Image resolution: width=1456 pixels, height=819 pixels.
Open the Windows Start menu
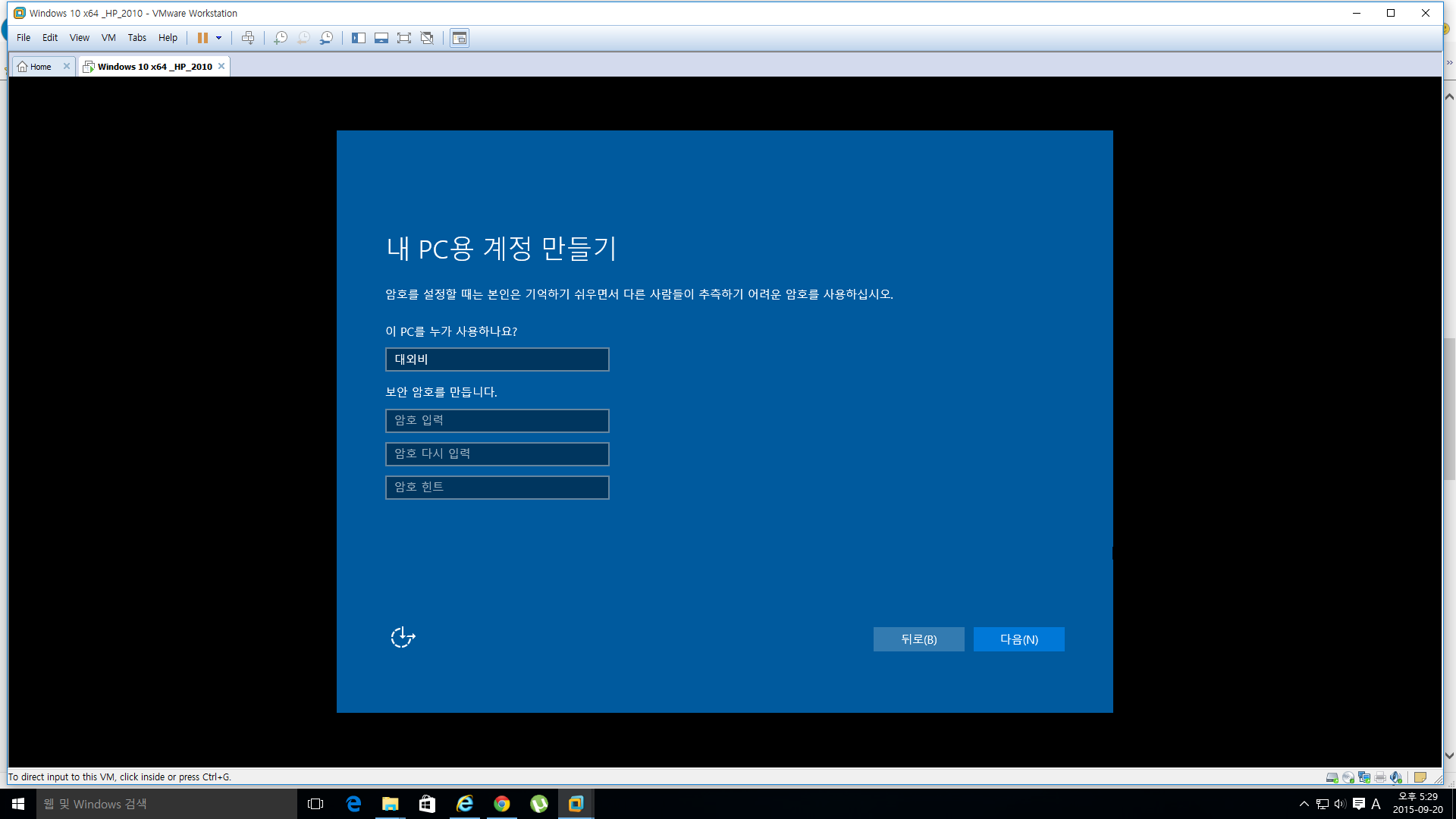click(18, 804)
